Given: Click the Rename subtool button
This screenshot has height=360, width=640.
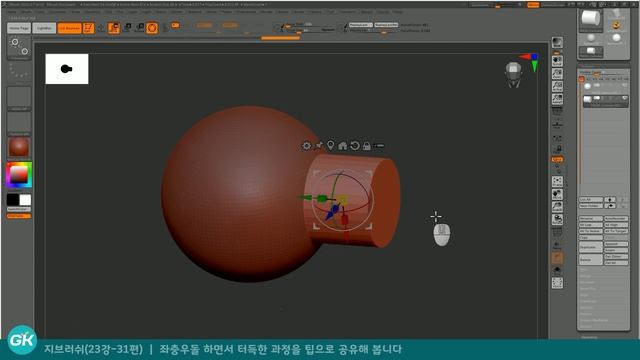Looking at the screenshot, I should point(591,219).
